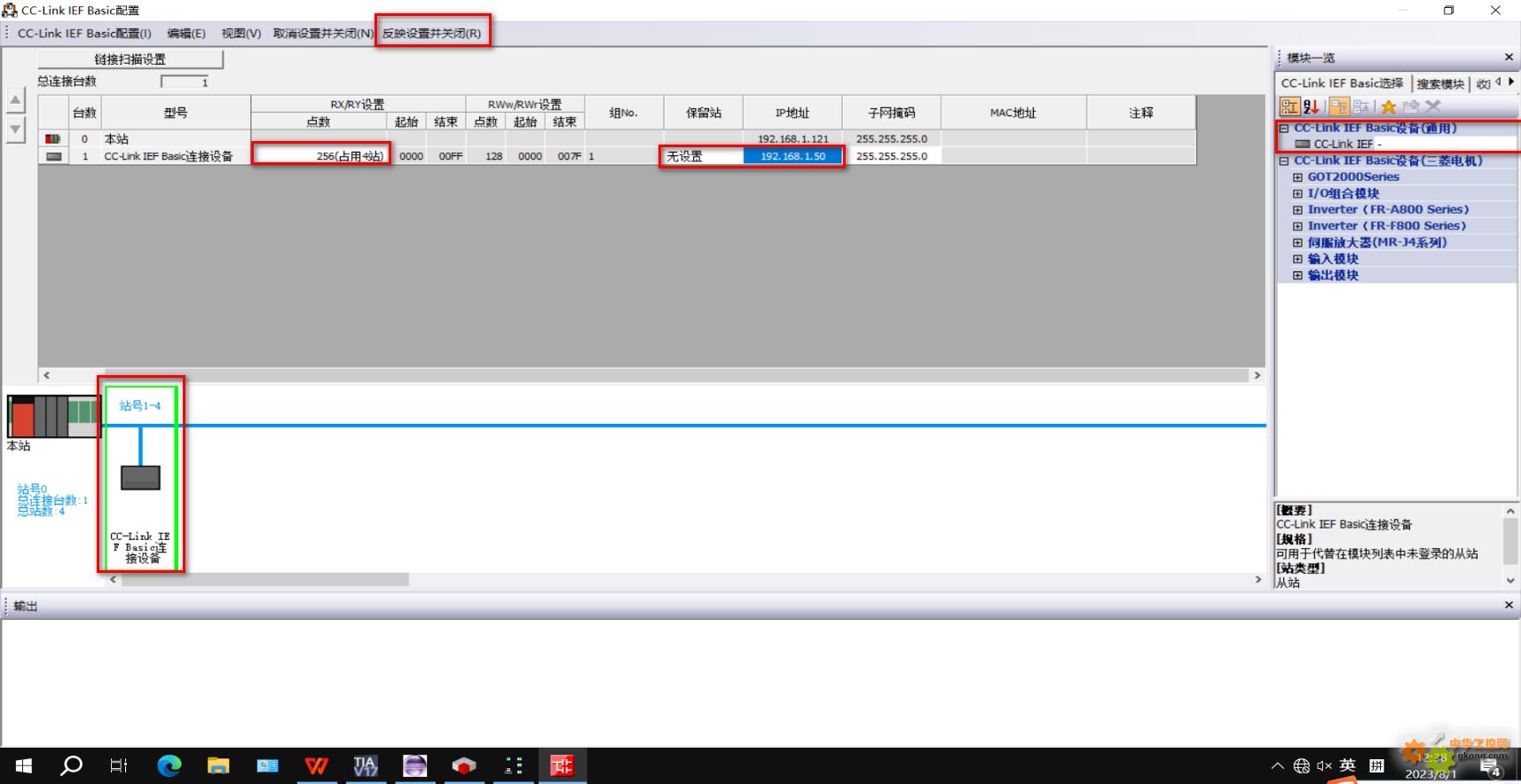Switch to 搜索模块 tab
Screen dimensions: 1521x784
tap(1439, 84)
